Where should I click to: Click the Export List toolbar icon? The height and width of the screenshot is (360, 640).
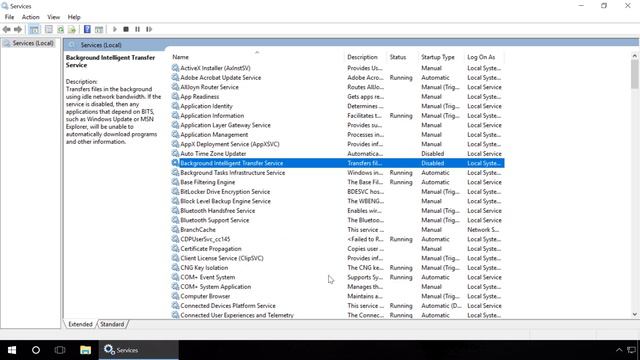72,29
